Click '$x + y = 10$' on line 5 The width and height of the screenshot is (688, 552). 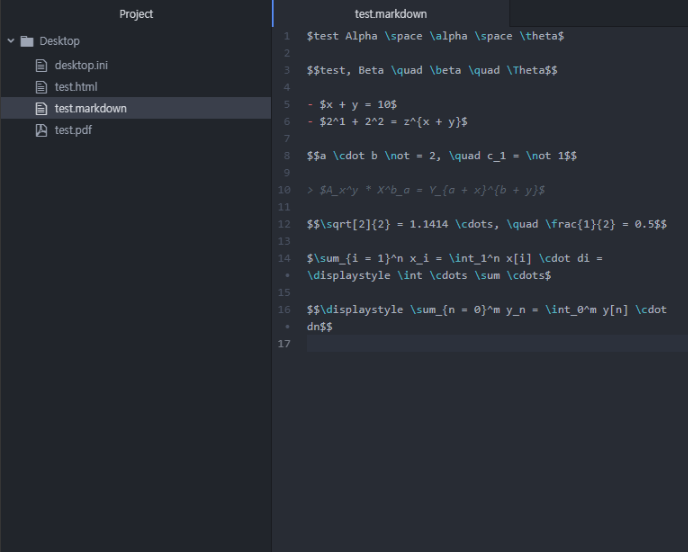pyautogui.click(x=358, y=104)
